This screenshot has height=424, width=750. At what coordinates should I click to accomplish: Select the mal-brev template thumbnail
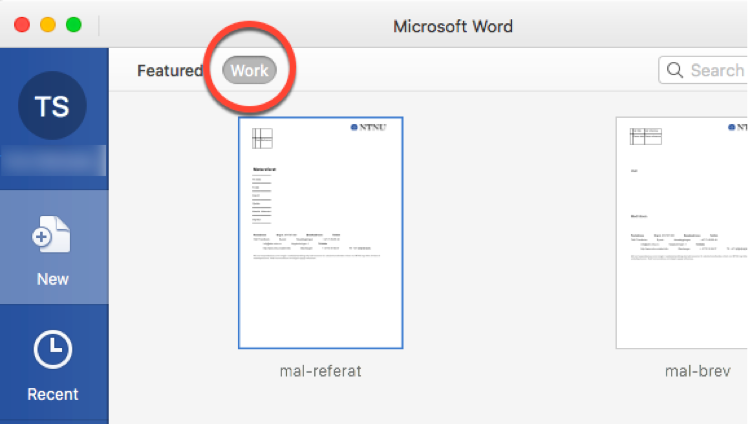click(x=682, y=233)
